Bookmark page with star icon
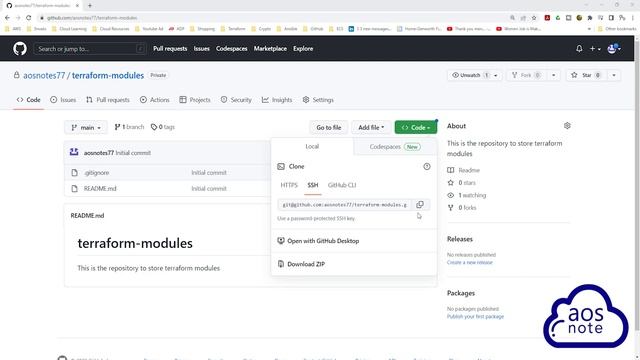Screen dimensions: 640x360 coord(534,18)
